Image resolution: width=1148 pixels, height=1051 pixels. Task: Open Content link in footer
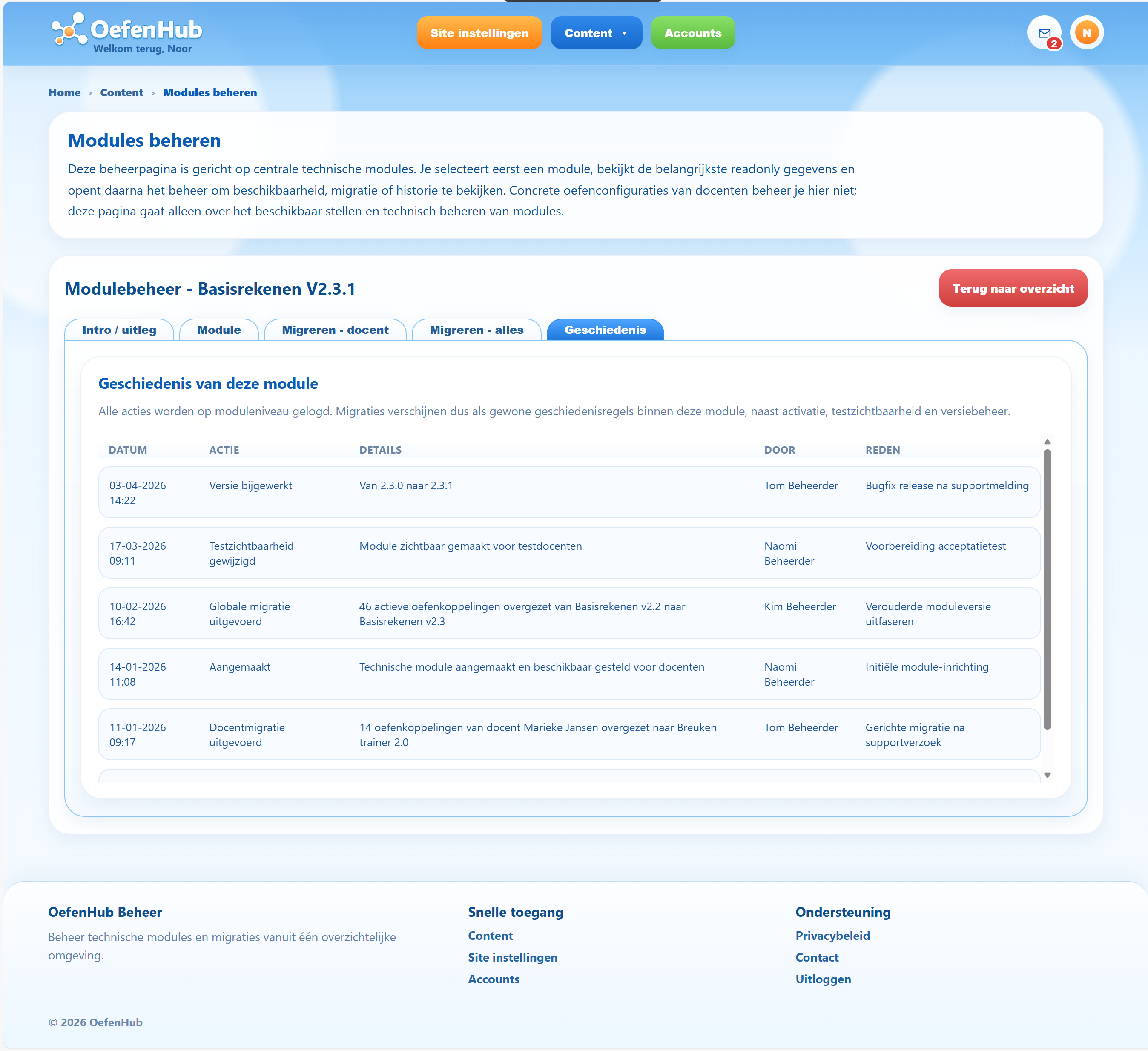490,936
